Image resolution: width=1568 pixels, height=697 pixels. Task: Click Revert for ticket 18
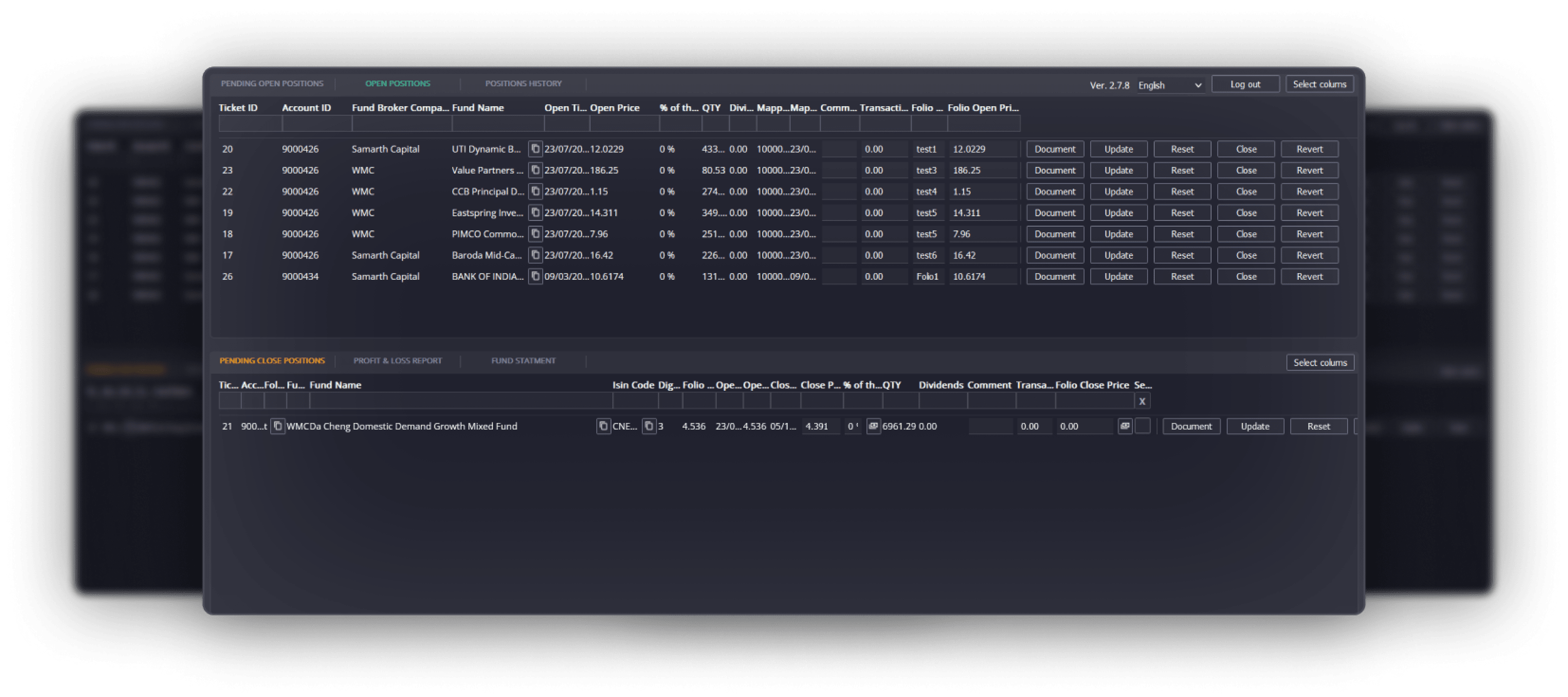[1309, 234]
